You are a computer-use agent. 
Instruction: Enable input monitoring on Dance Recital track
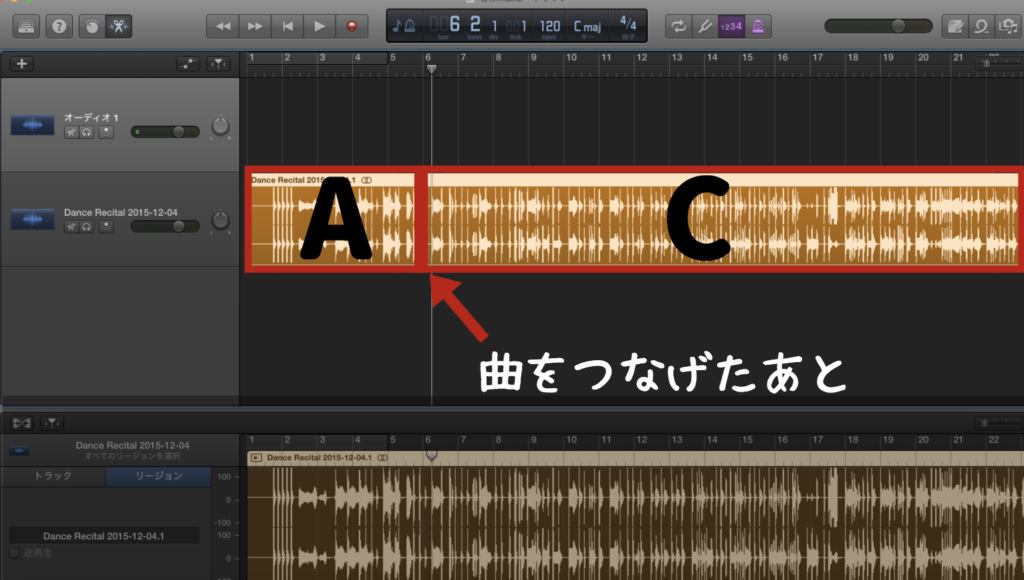click(106, 227)
